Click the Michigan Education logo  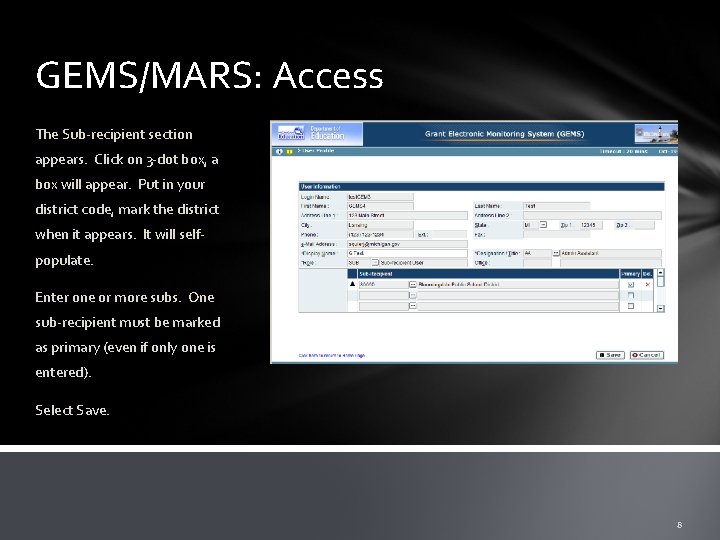pos(291,133)
